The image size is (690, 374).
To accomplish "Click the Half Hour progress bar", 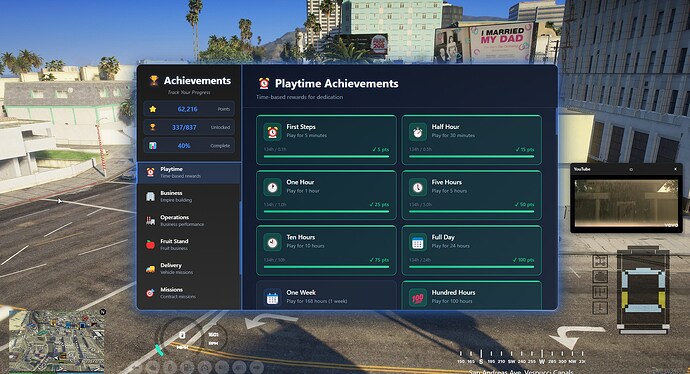I will 471,156.
